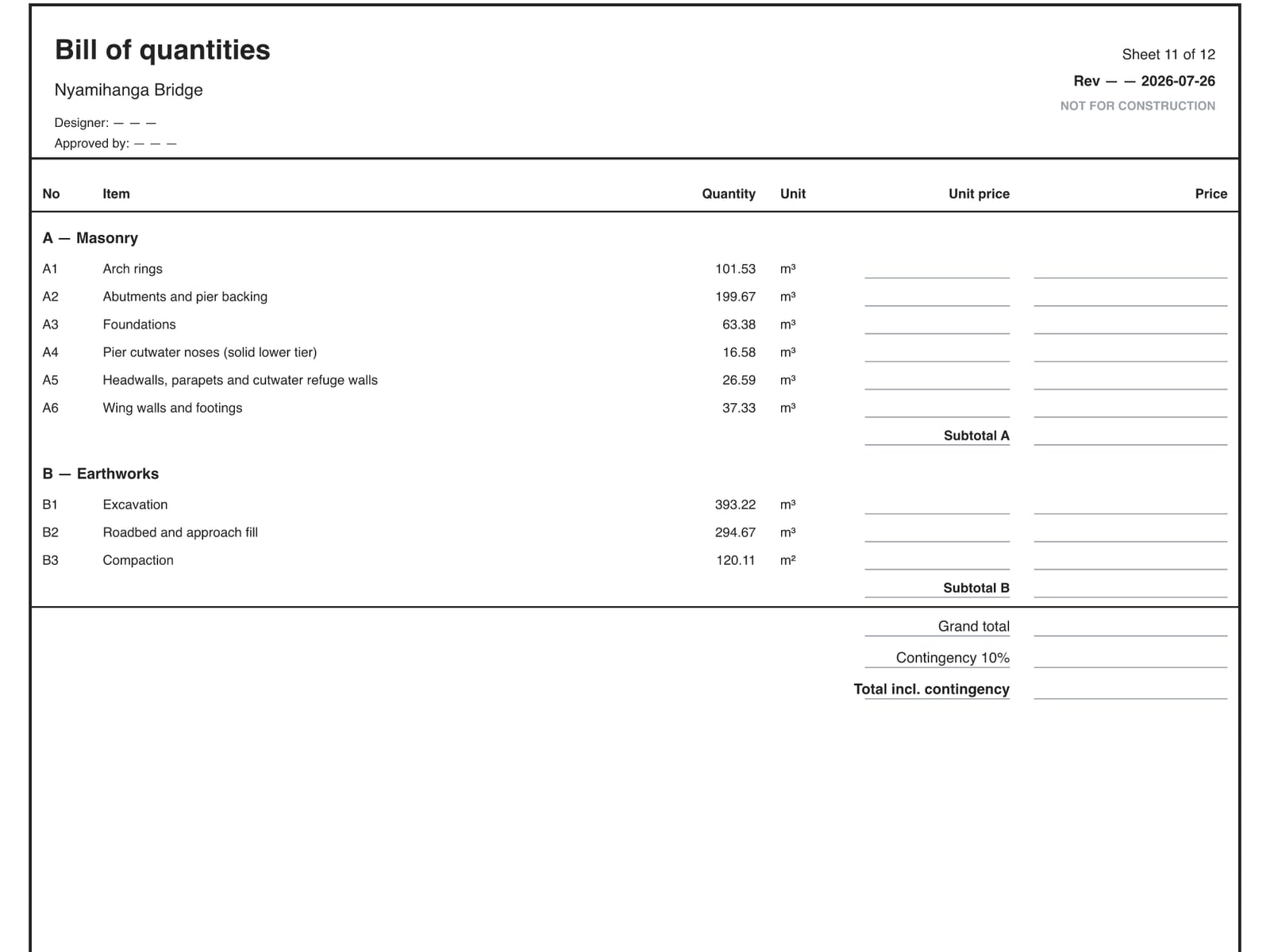Viewport: 1270px width, 952px height.
Task: Select the 'Excavation' item
Action: [135, 505]
